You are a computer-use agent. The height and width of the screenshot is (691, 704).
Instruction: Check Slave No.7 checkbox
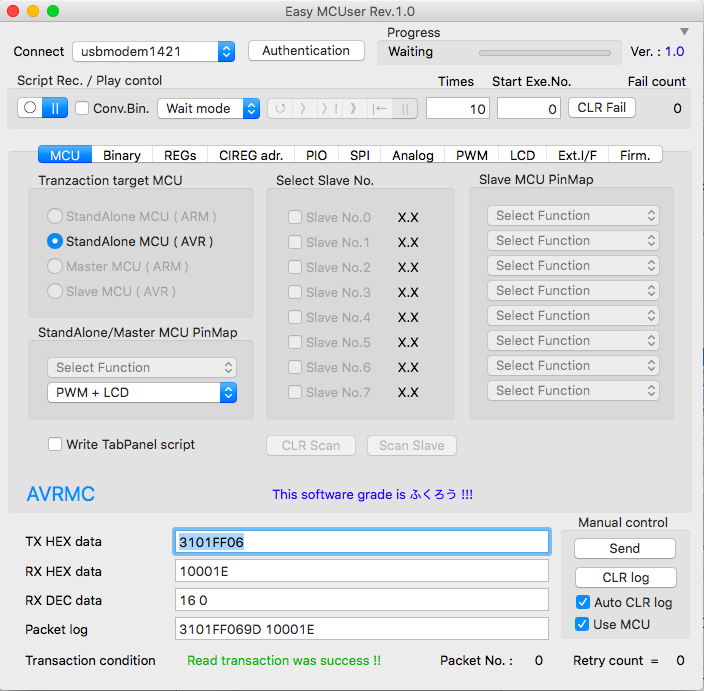(295, 392)
